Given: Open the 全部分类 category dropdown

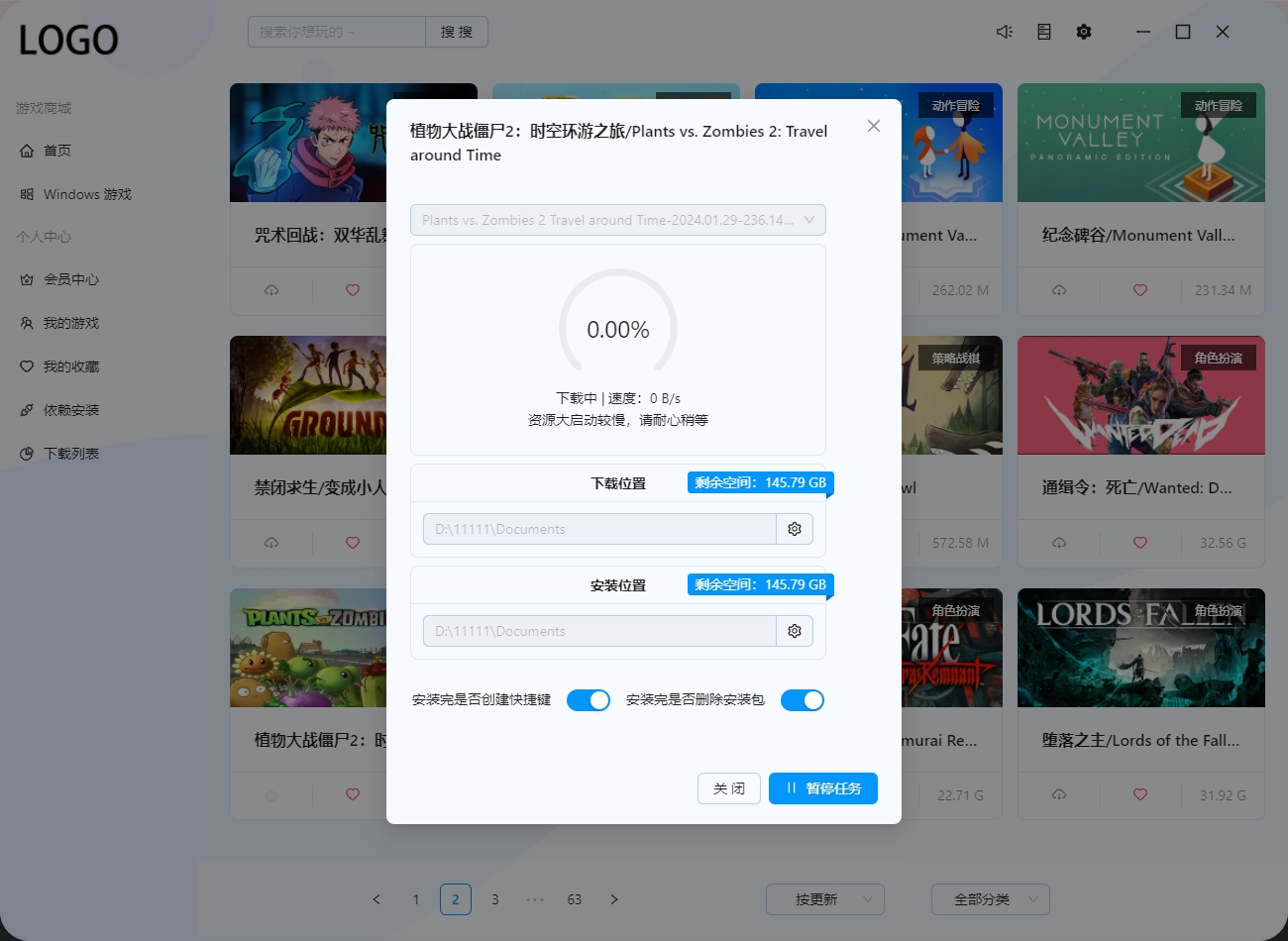Looking at the screenshot, I should click(x=991, y=899).
